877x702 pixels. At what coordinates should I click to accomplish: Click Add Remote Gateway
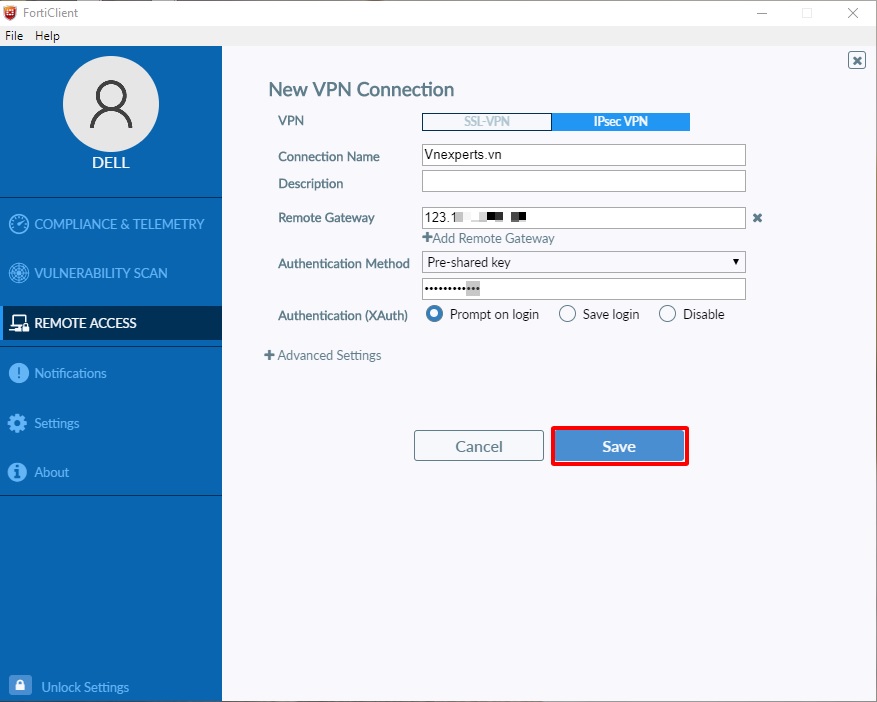[488, 238]
